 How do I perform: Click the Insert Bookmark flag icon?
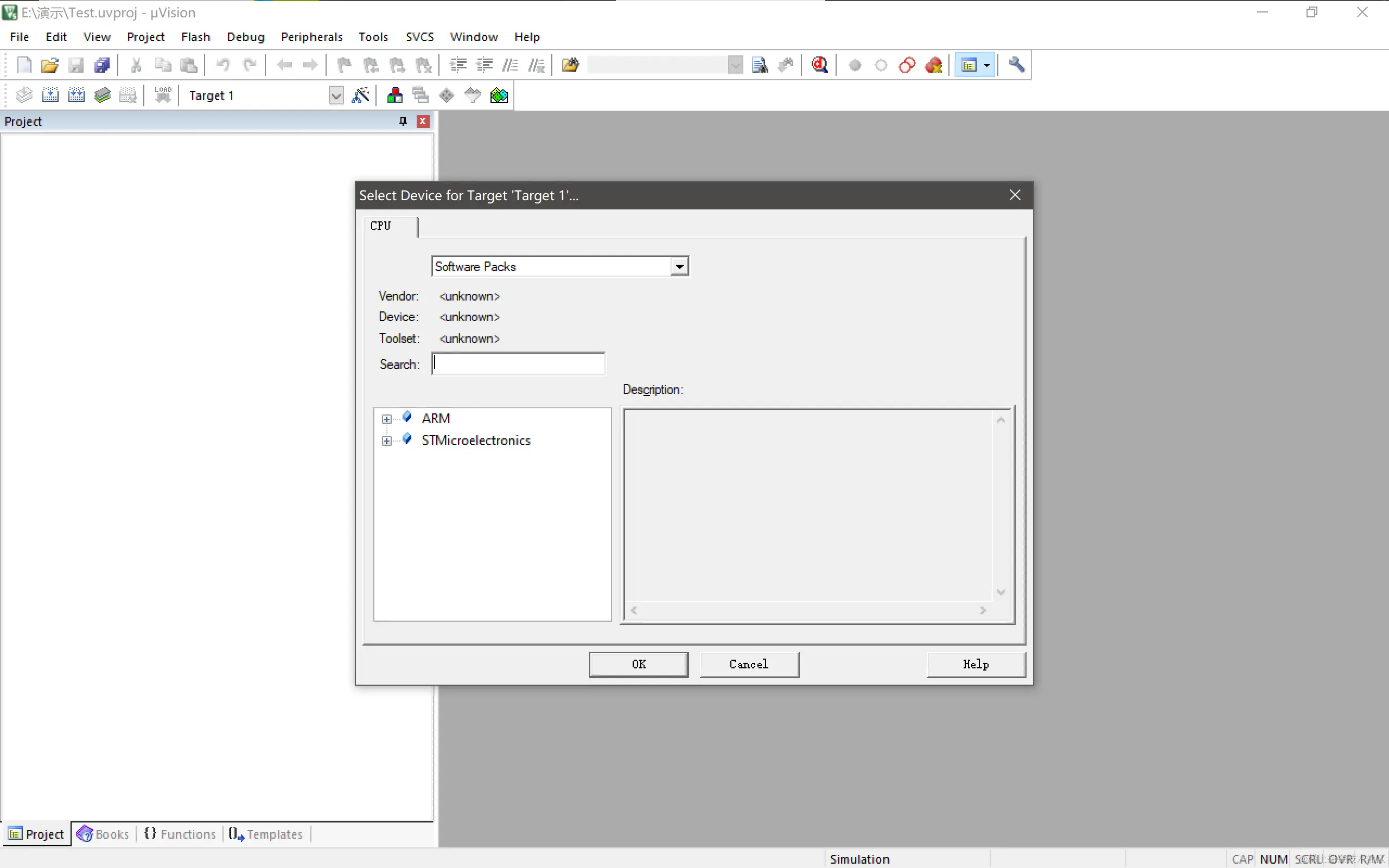click(345, 65)
